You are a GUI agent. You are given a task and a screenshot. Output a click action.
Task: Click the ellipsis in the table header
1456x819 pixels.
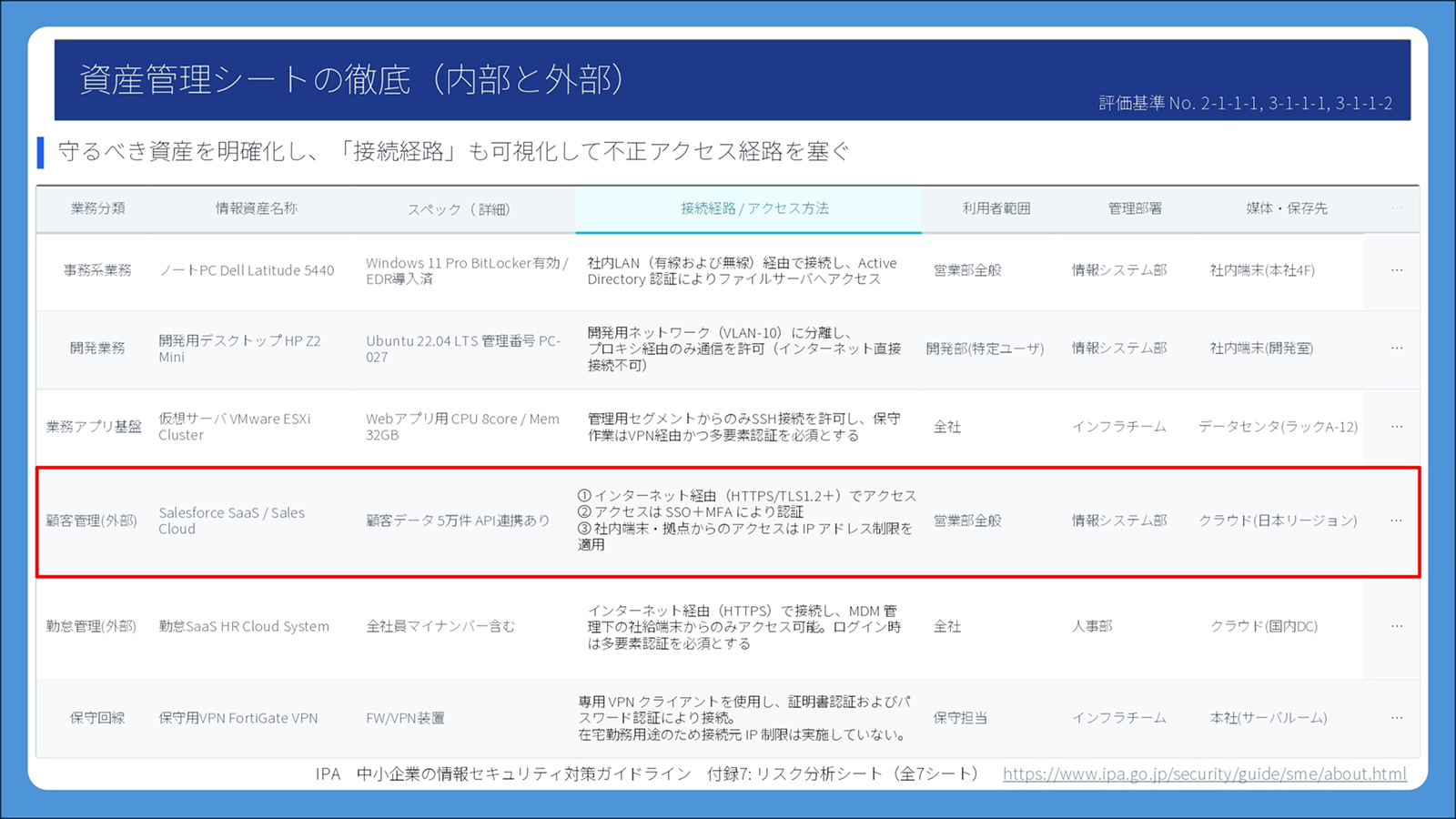click(1396, 208)
